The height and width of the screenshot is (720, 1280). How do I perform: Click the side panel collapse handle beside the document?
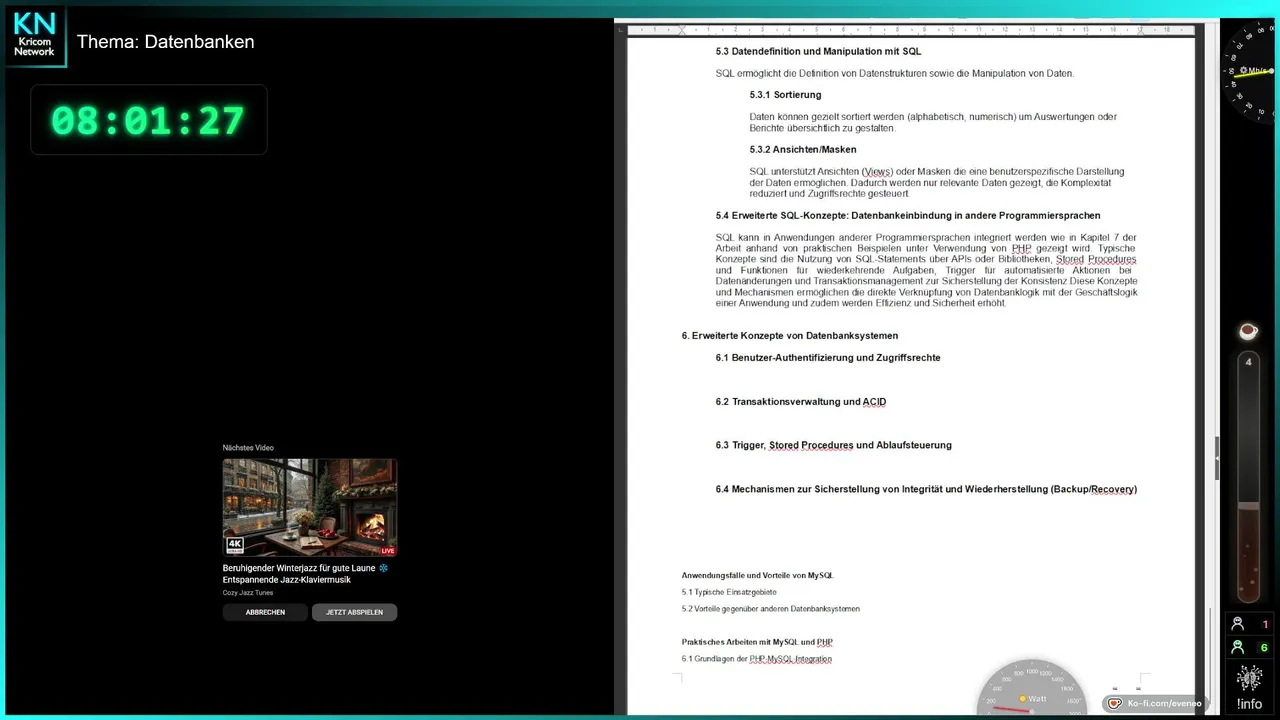pyautogui.click(x=1217, y=459)
